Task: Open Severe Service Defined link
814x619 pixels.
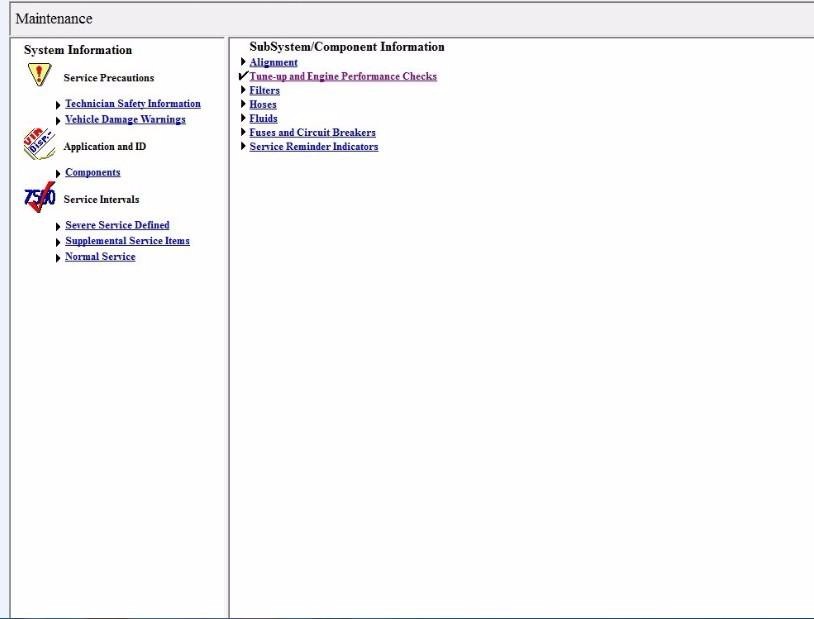Action: click(117, 225)
